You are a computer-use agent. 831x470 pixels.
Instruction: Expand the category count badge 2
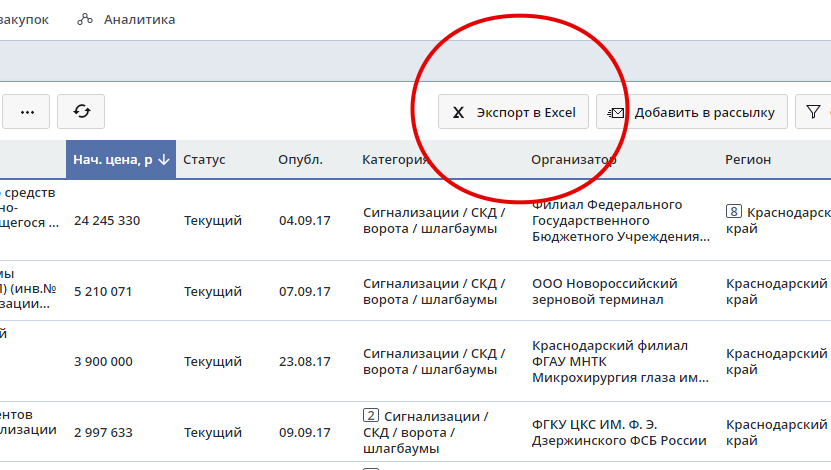tap(371, 416)
